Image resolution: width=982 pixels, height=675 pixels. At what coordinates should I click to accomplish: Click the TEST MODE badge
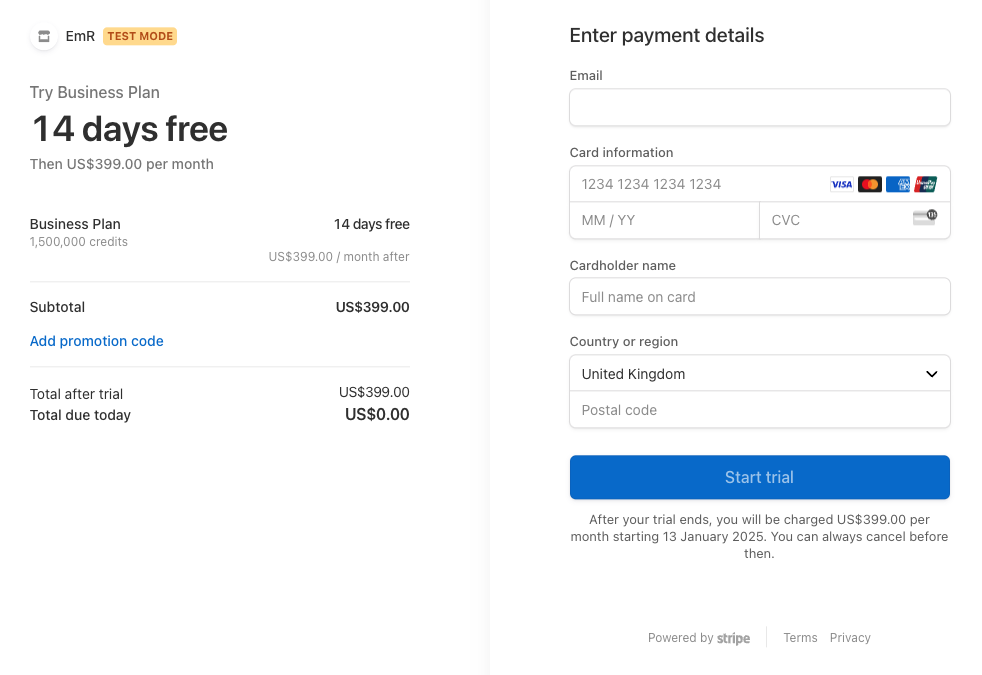point(140,37)
